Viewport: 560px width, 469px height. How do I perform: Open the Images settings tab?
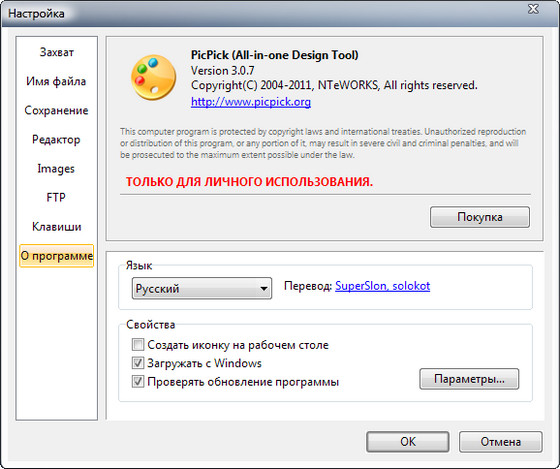(56, 169)
